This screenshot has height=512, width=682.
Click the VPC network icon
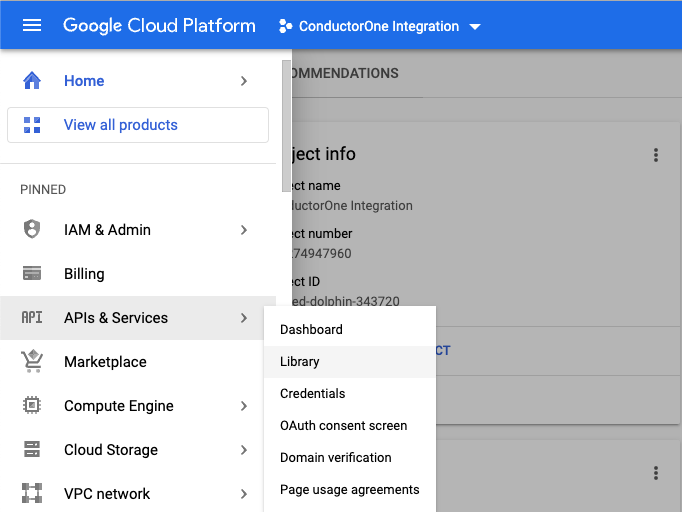(x=32, y=494)
